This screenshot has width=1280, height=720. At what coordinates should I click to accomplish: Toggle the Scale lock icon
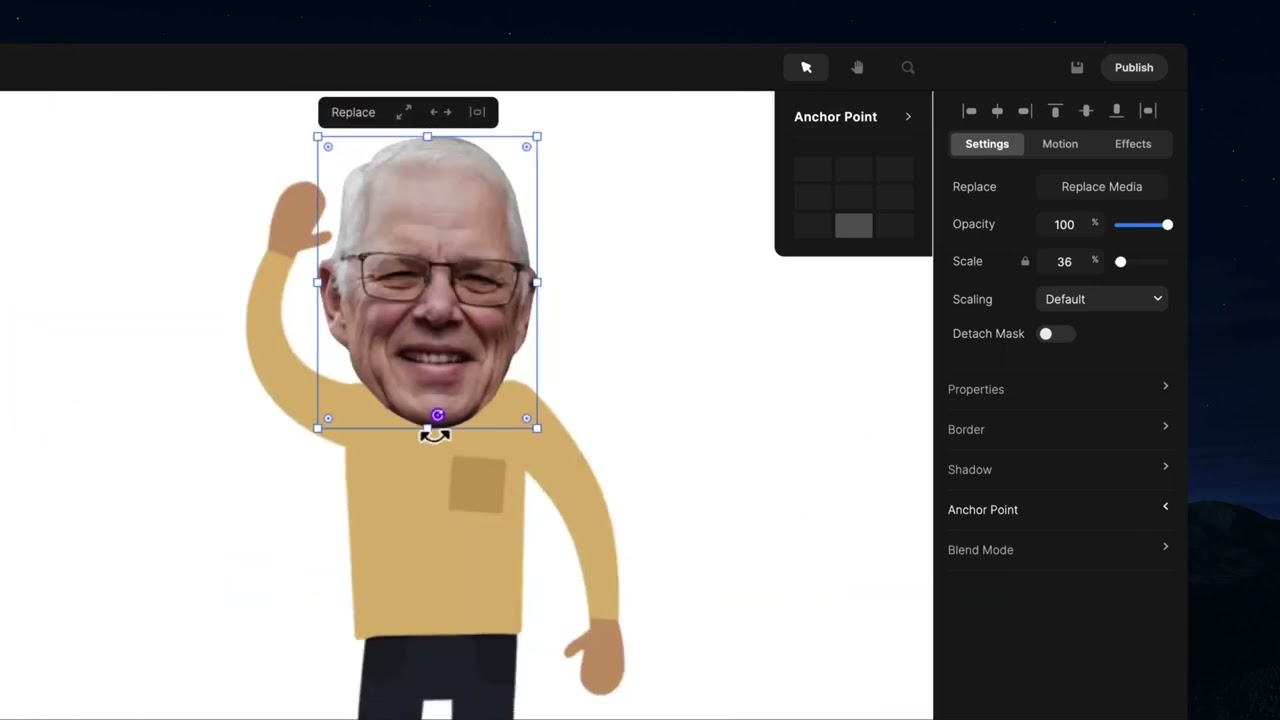point(1025,261)
